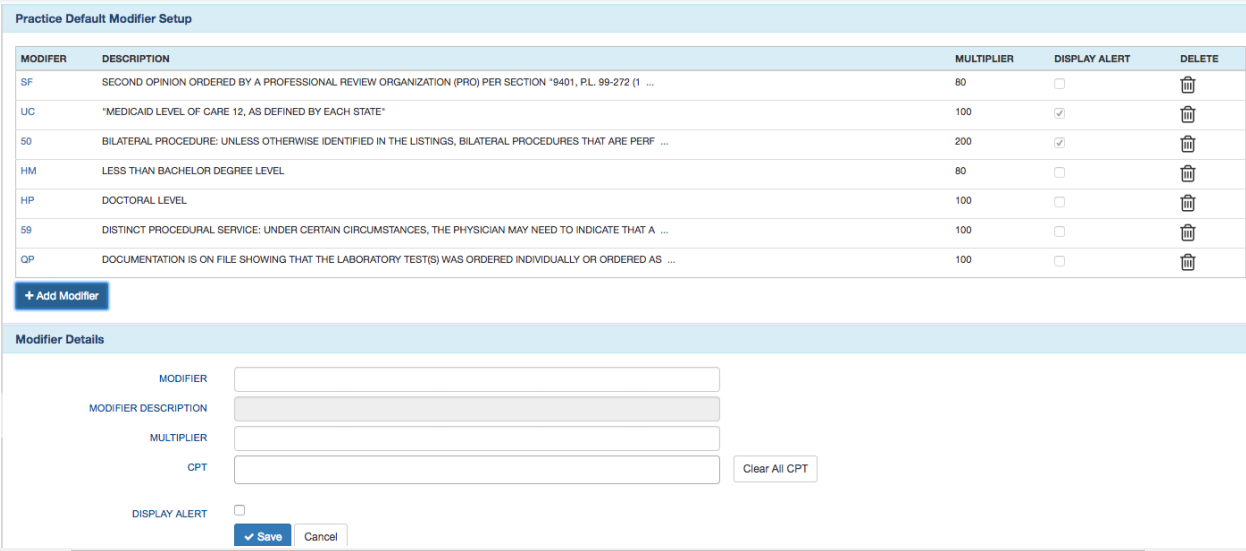
Task: Toggle display alert for SF row
Action: pos(1060,84)
